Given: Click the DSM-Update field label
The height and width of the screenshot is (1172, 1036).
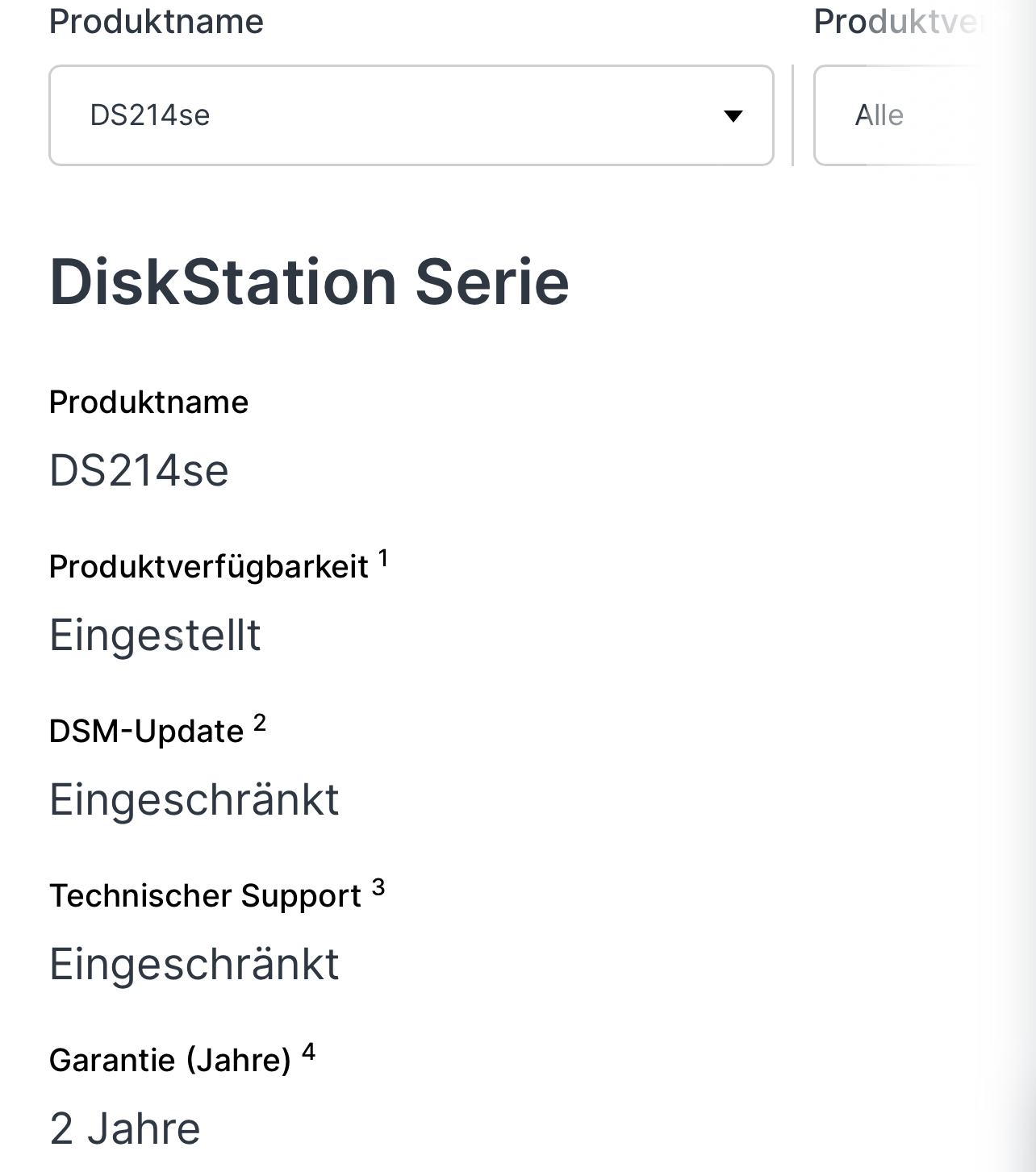Looking at the screenshot, I should click(x=146, y=732).
